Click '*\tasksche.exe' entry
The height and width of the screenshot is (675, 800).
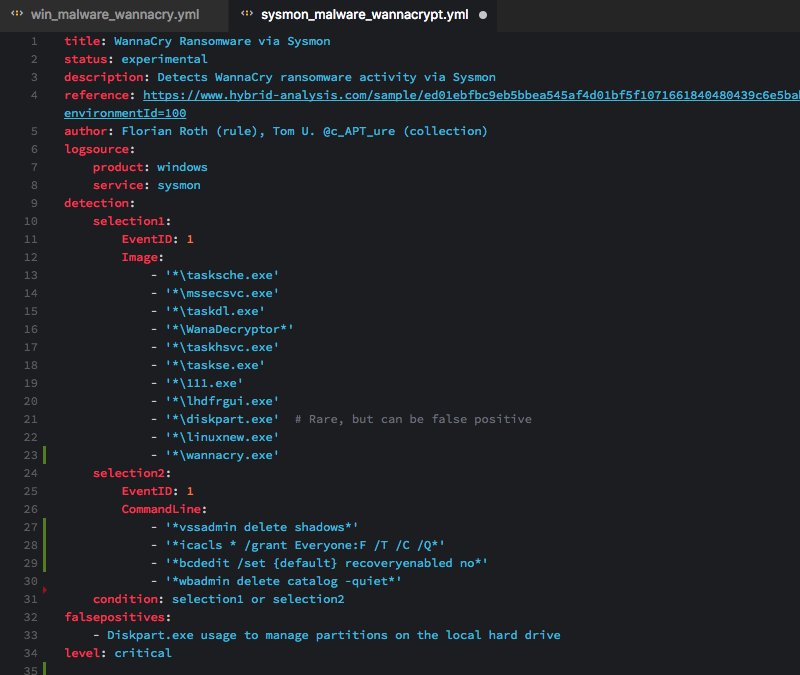pyautogui.click(x=222, y=275)
